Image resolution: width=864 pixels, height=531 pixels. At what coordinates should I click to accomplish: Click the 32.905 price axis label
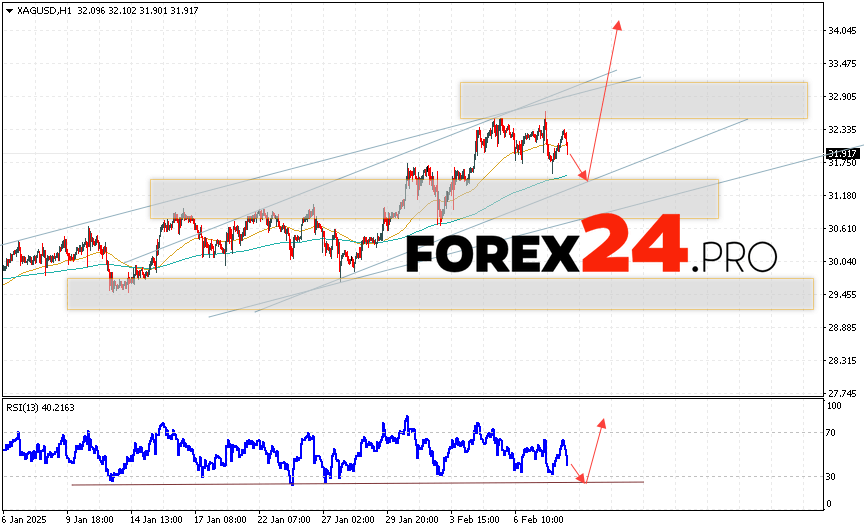click(x=843, y=97)
